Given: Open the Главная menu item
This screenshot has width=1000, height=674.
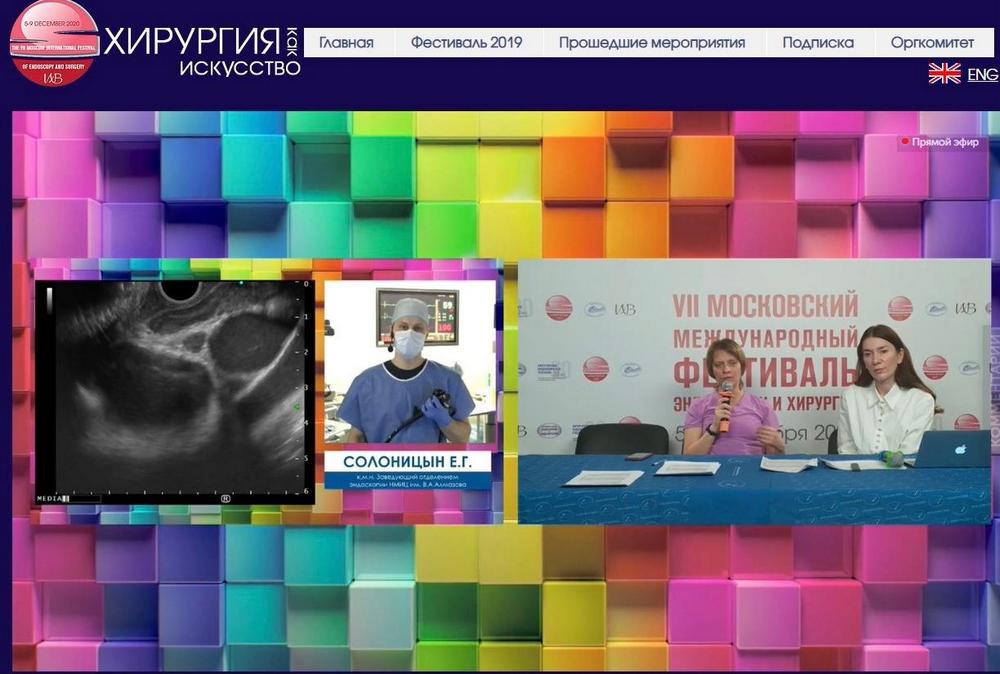Looking at the screenshot, I should tap(346, 43).
